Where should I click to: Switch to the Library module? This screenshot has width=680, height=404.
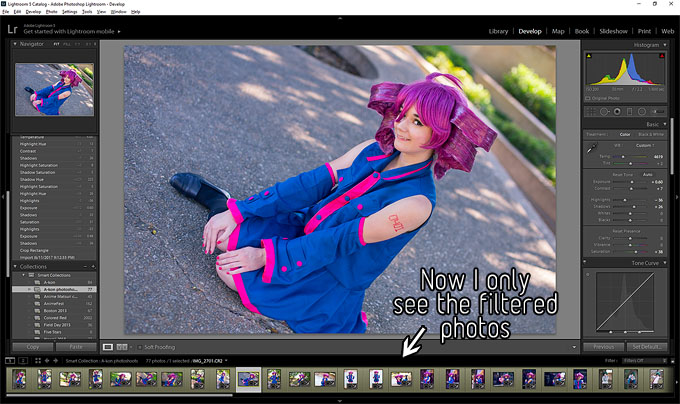click(x=497, y=31)
